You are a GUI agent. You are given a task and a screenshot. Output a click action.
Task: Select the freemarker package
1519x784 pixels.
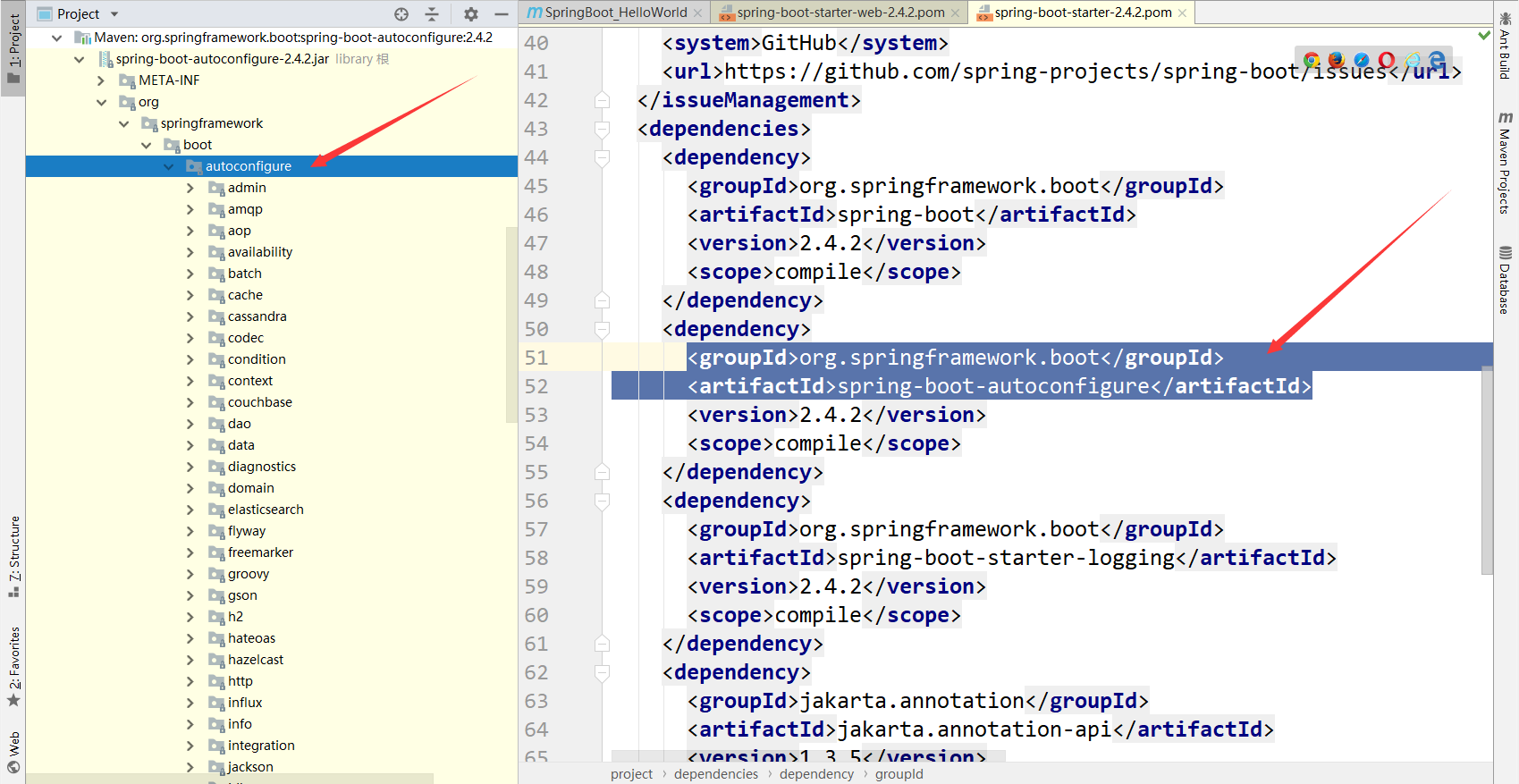tap(260, 552)
